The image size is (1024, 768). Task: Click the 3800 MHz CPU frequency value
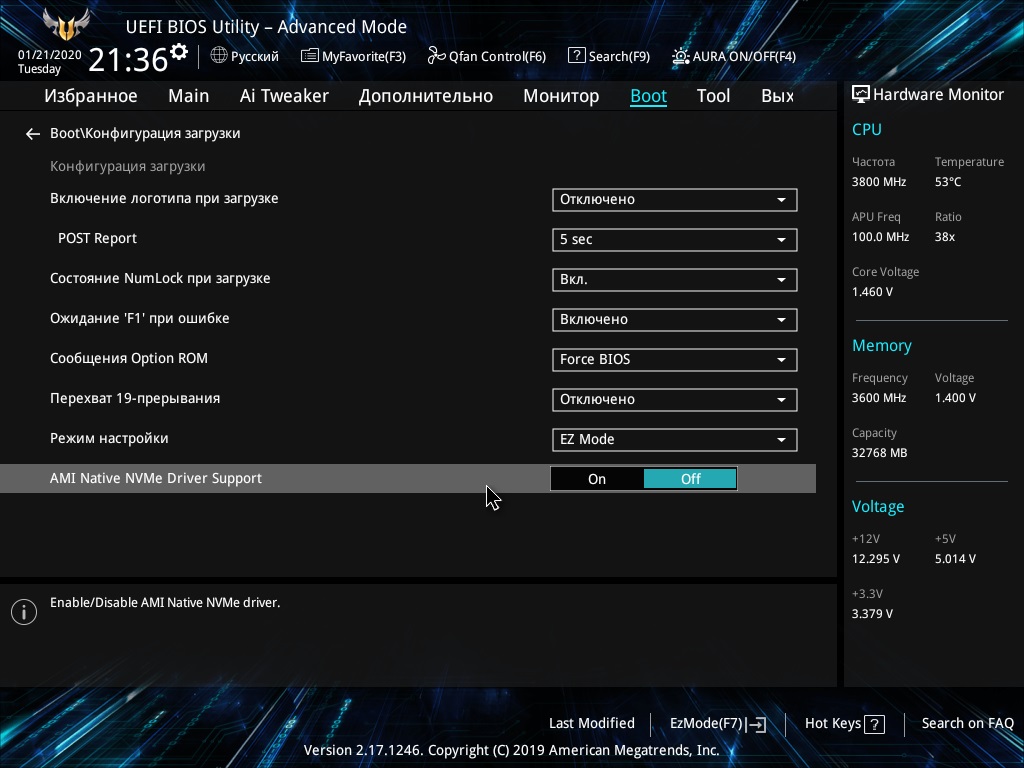pos(879,182)
